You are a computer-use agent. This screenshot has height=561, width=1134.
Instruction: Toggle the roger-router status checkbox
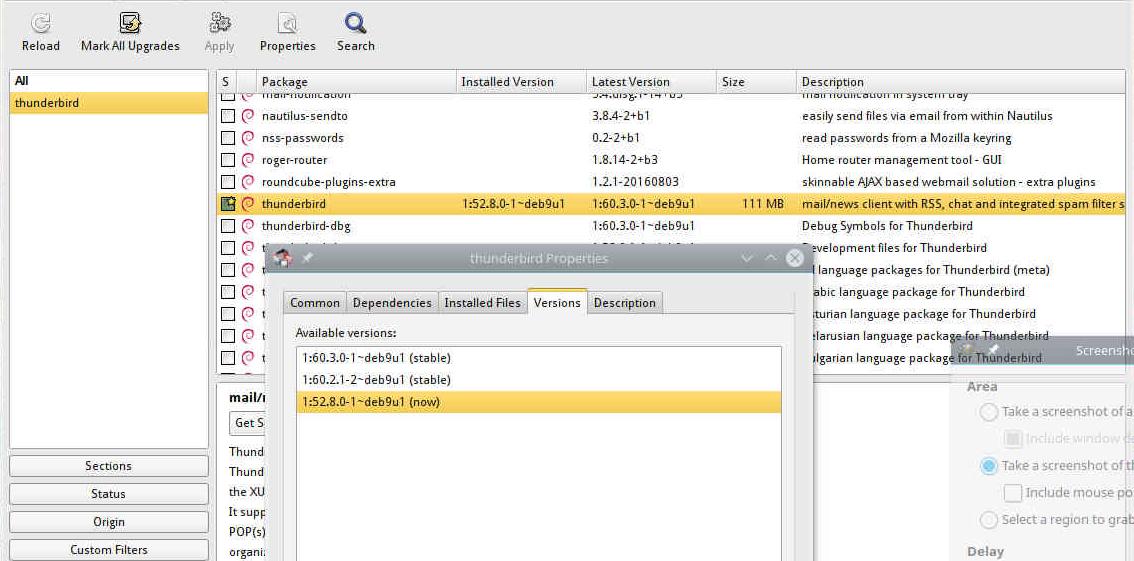click(228, 160)
